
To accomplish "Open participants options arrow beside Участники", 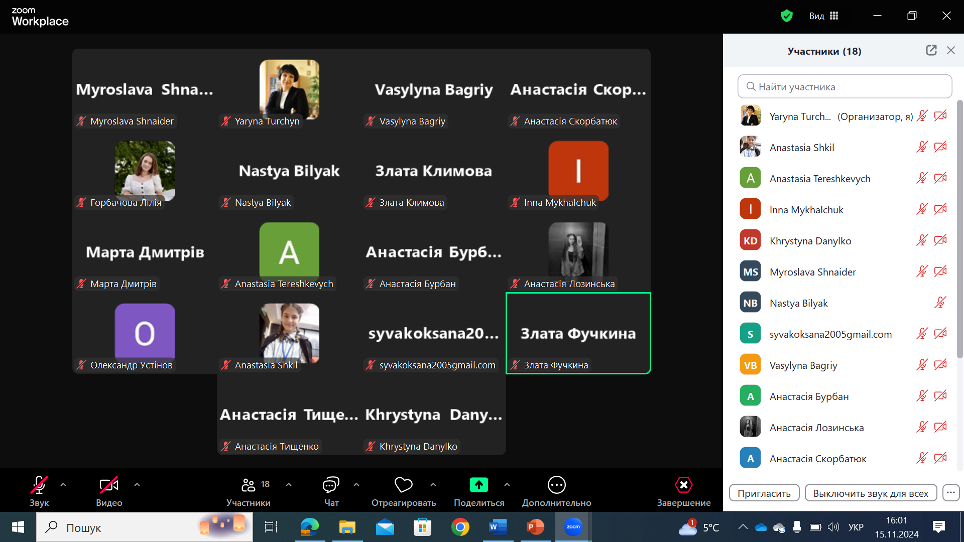I will [288, 485].
